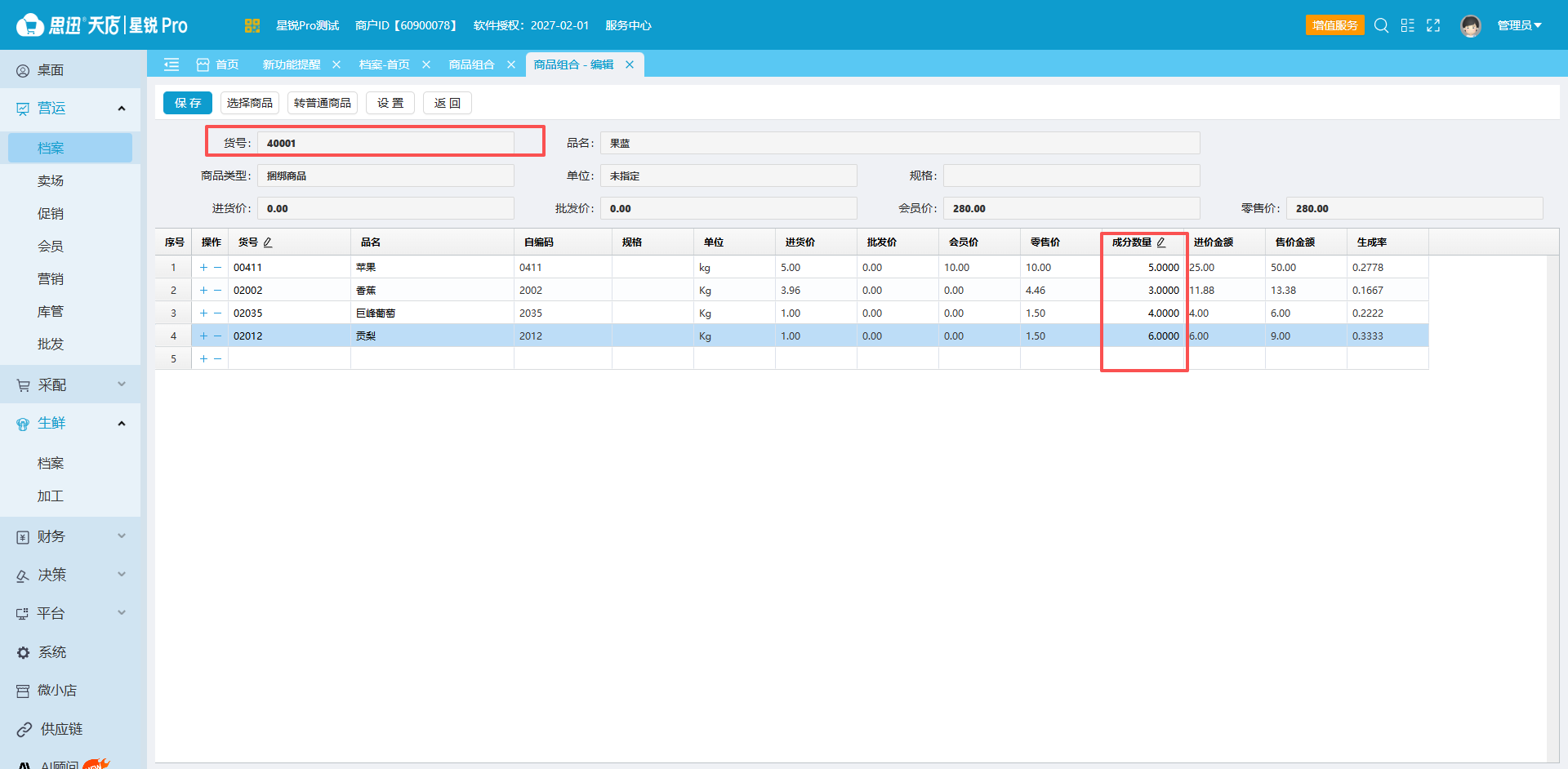The image size is (1568, 769).
Task: Click the 转普通商品 button
Action: 323,103
